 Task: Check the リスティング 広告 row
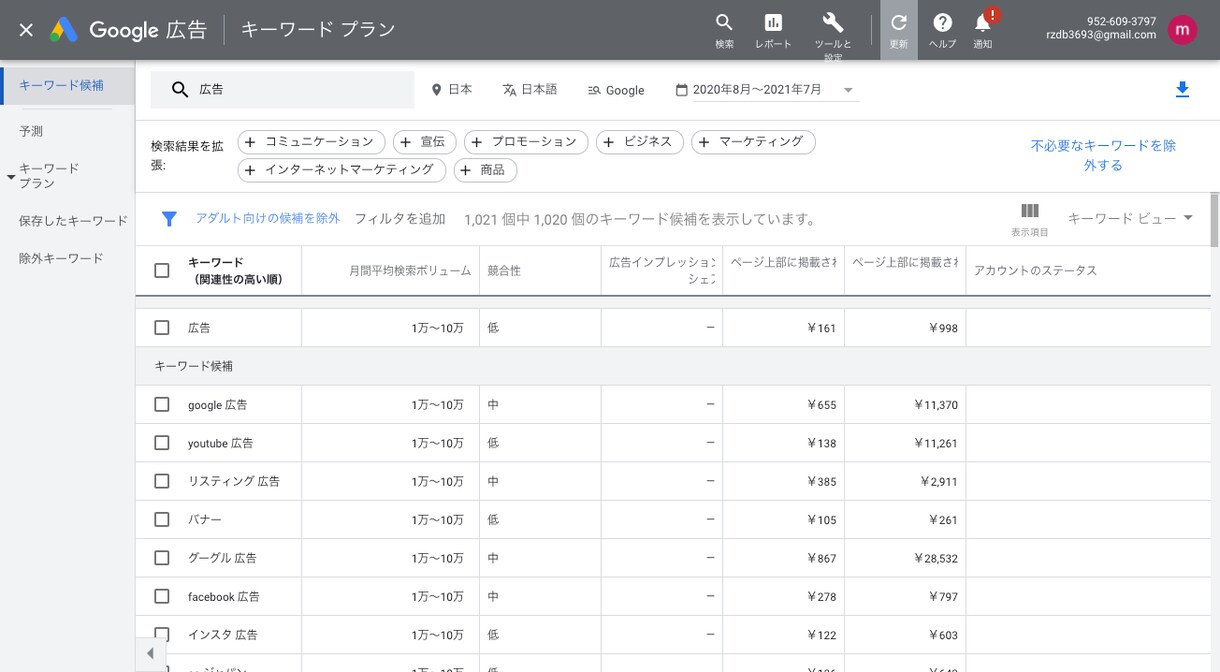162,481
